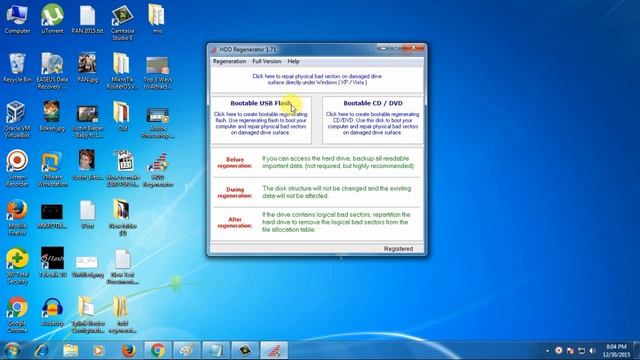Show hidden tray icons arrow
The width and height of the screenshot is (640, 360).
547,351
